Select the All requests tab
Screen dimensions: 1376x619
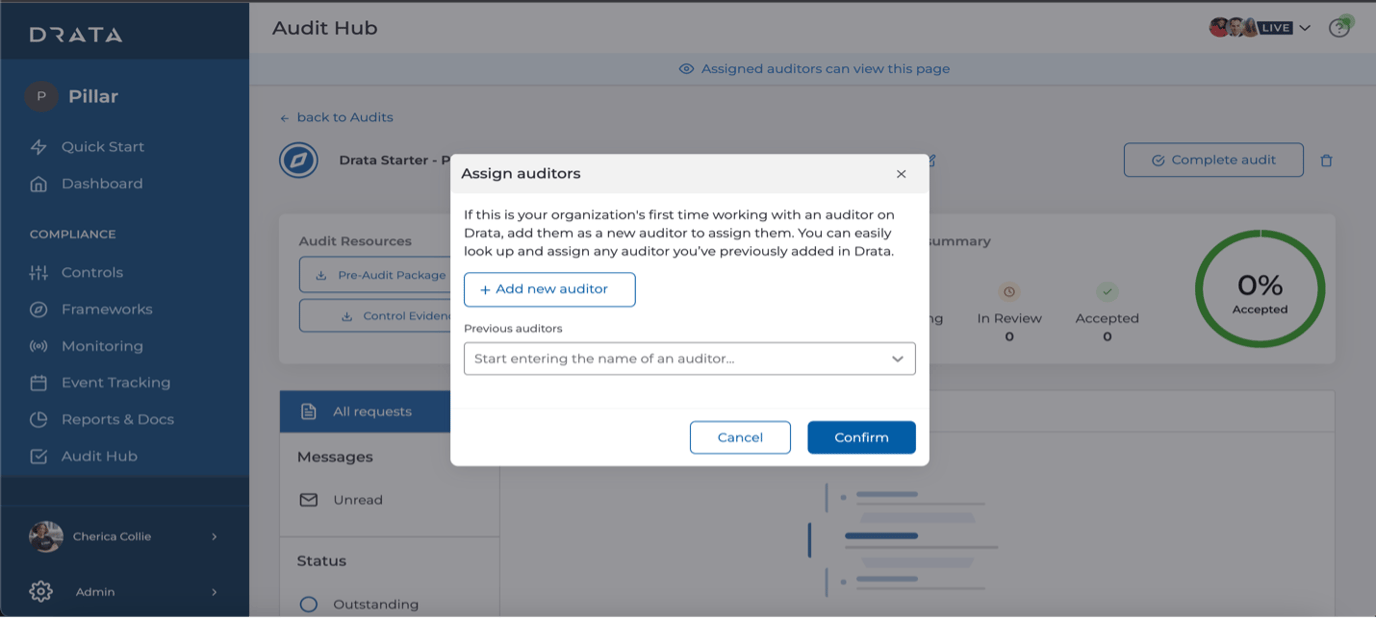372,412
